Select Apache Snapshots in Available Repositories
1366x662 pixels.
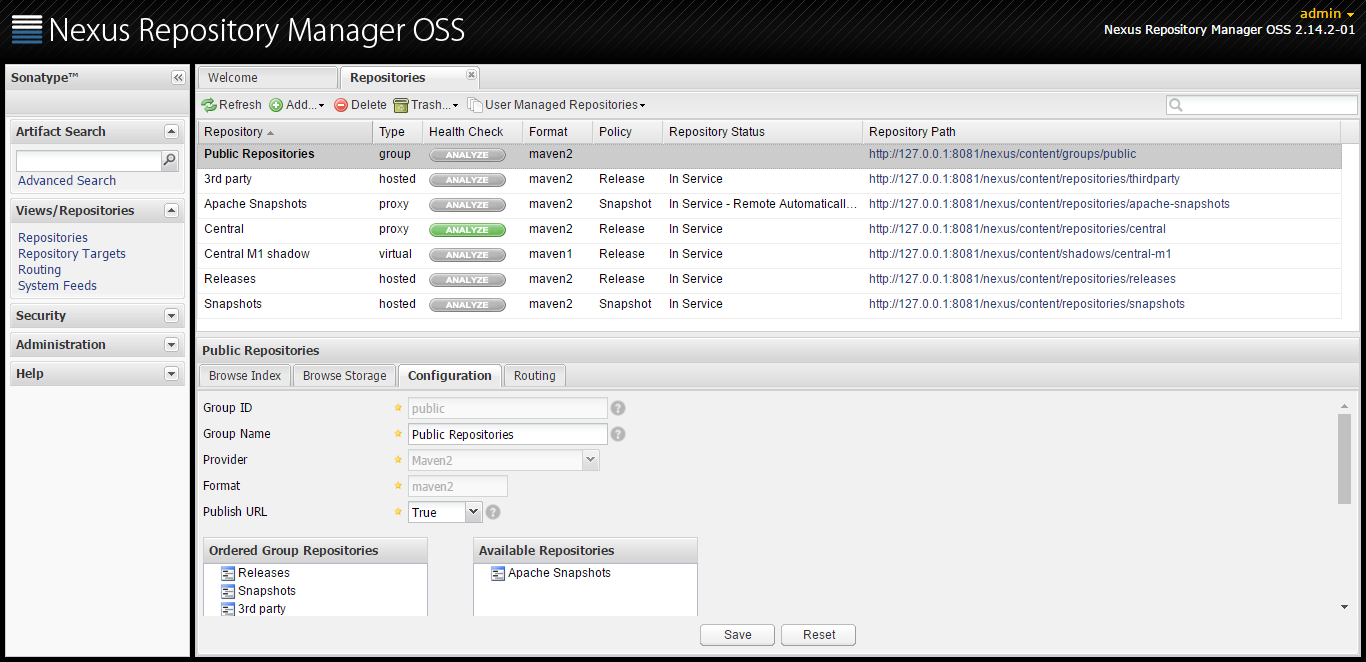click(559, 573)
